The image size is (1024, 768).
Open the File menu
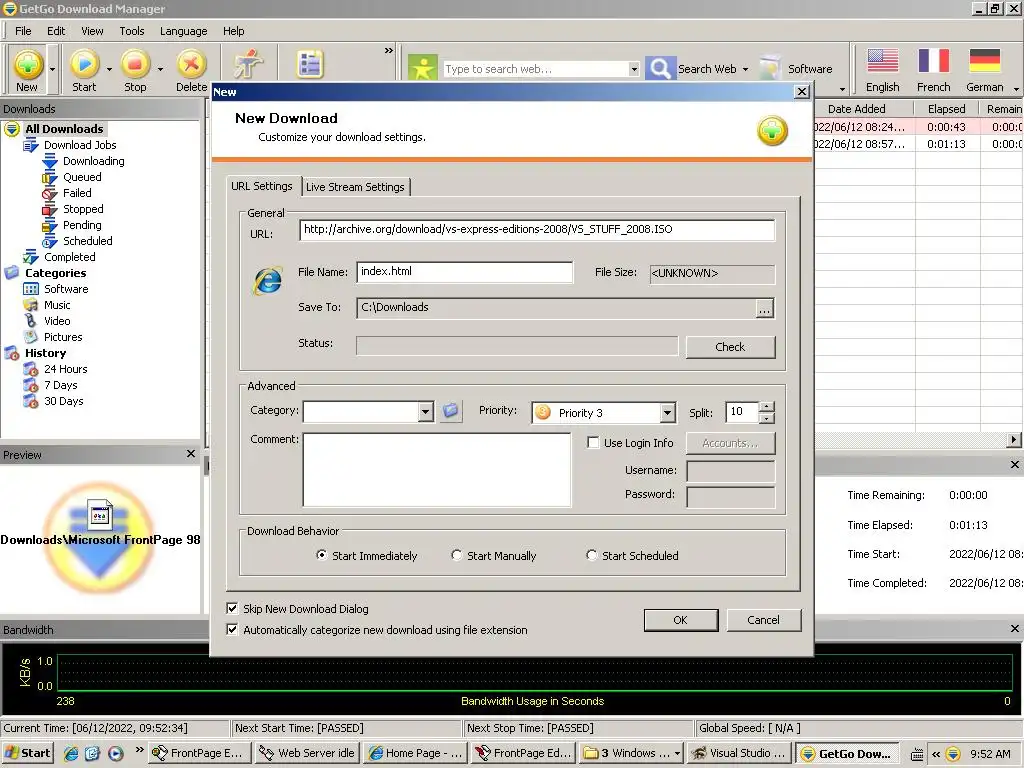pyautogui.click(x=23, y=31)
